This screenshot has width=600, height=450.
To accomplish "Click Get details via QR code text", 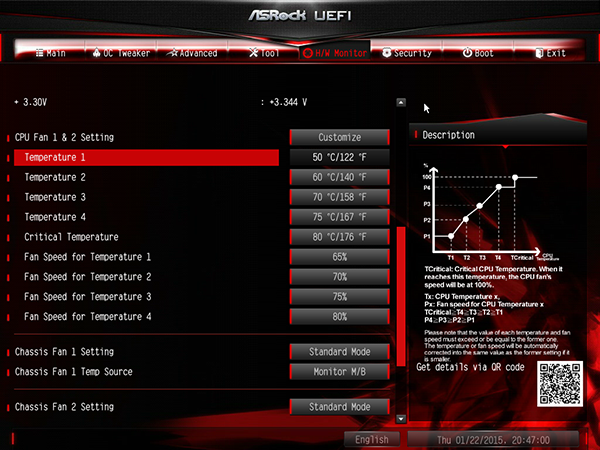I will (x=470, y=367).
